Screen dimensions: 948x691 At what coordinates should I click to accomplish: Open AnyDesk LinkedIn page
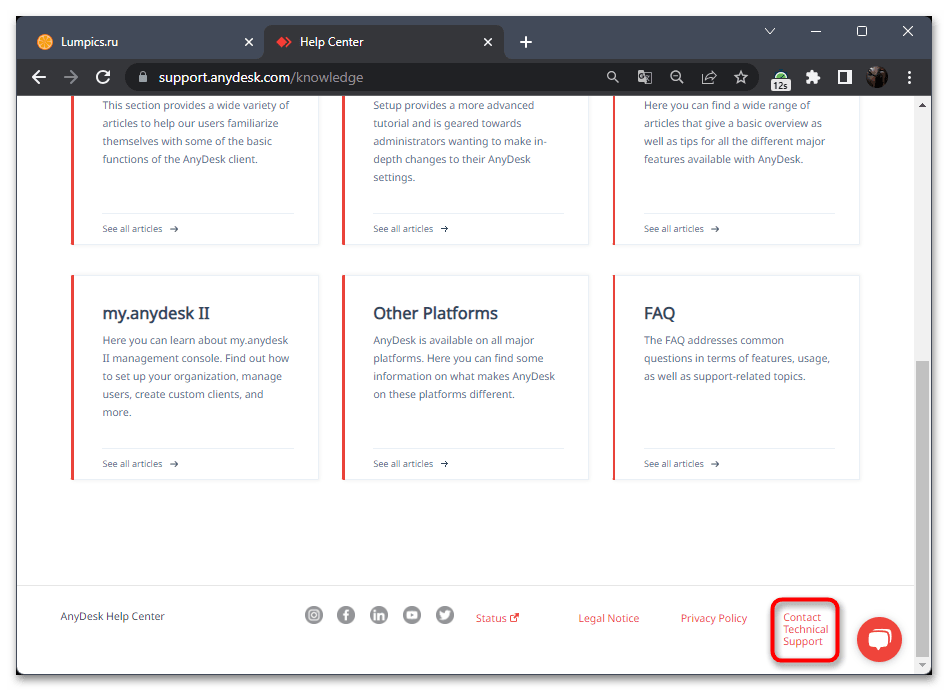click(x=379, y=615)
